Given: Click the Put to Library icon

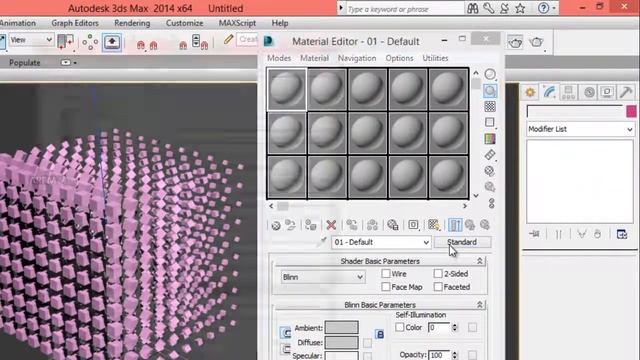Looking at the screenshot, I should tap(393, 225).
